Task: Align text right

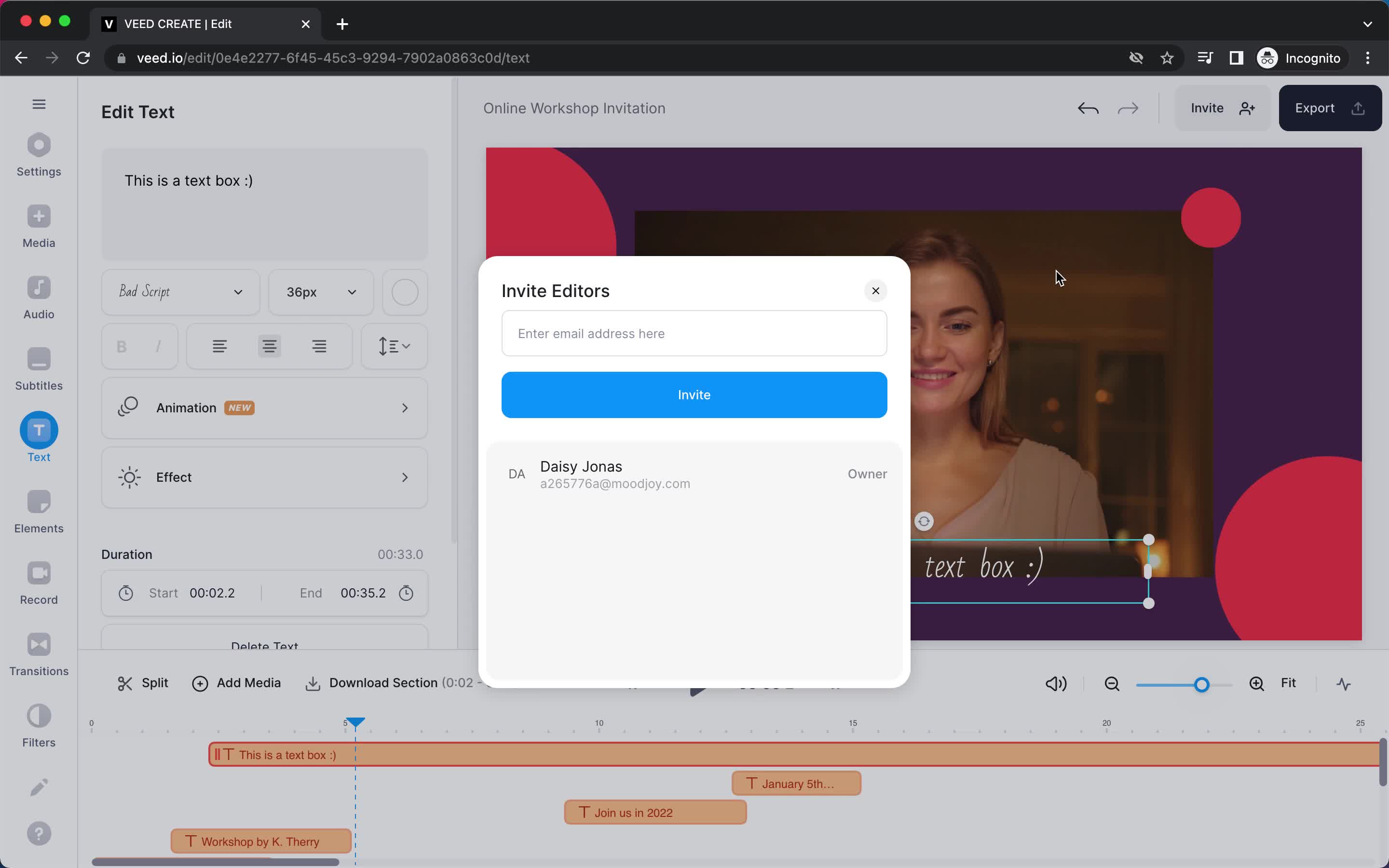Action: 319,346
